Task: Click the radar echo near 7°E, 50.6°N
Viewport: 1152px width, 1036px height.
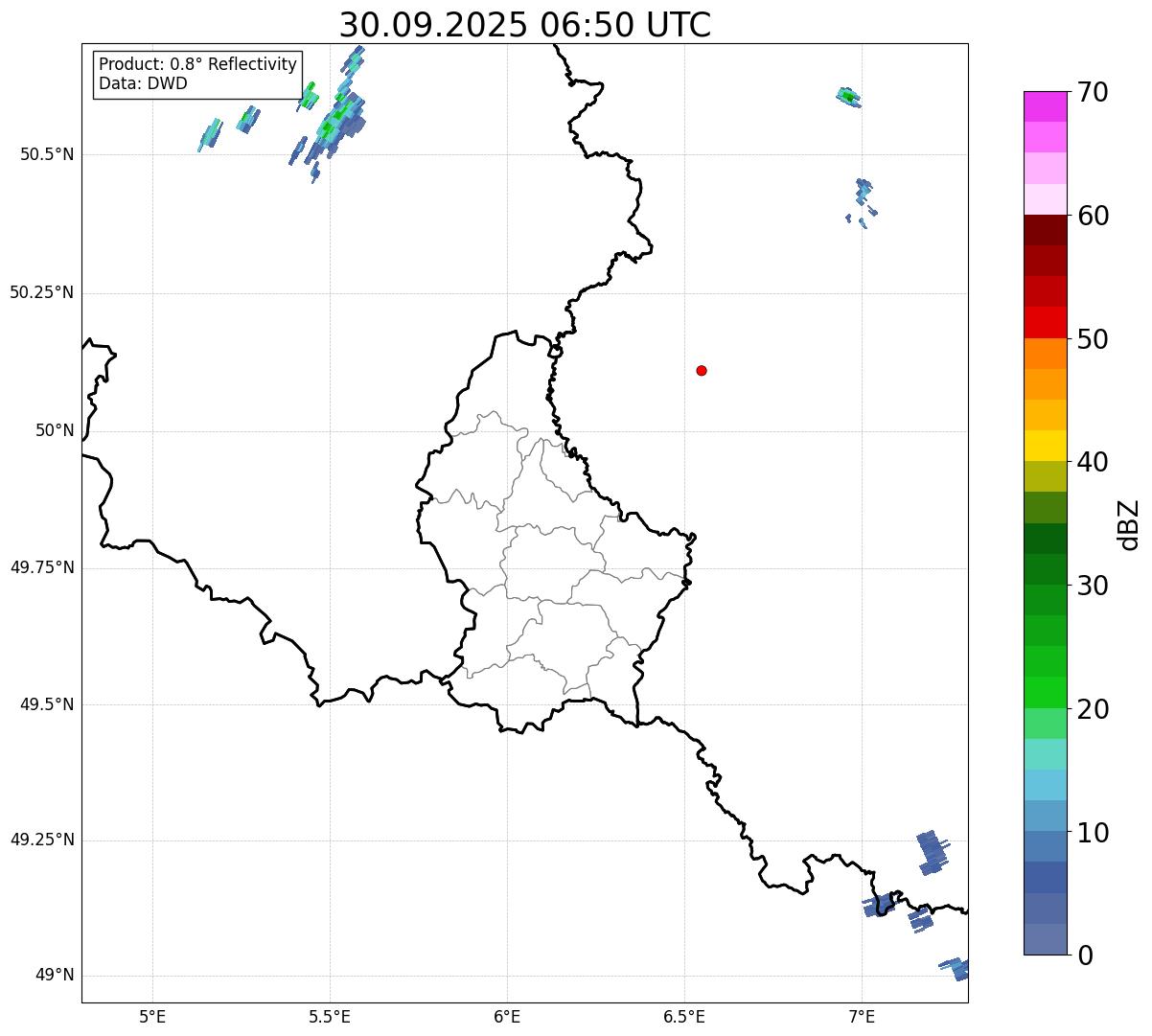Action: point(848,96)
